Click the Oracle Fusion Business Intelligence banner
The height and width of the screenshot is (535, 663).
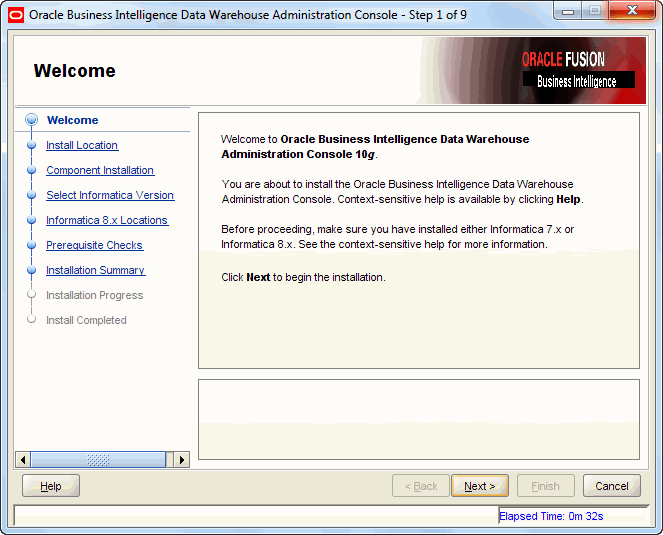tap(533, 70)
